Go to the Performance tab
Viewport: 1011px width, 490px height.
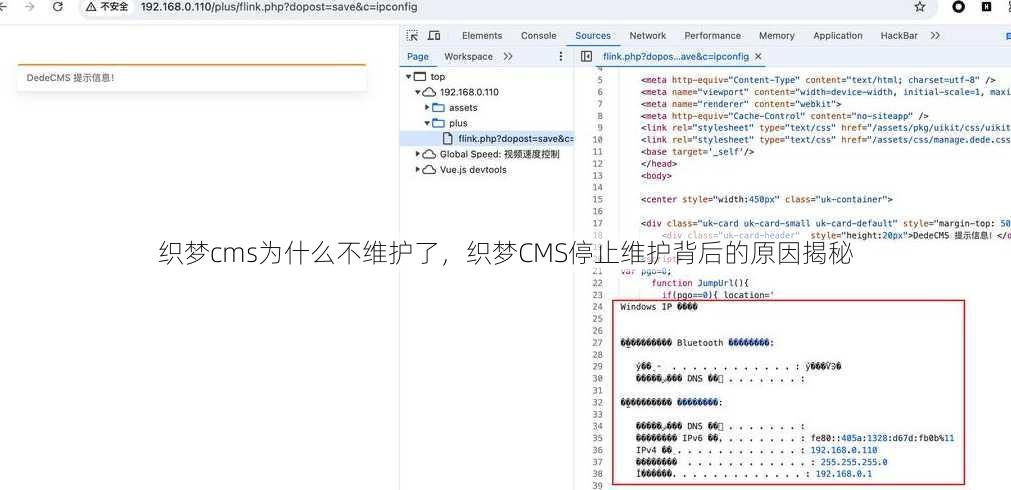pos(712,35)
